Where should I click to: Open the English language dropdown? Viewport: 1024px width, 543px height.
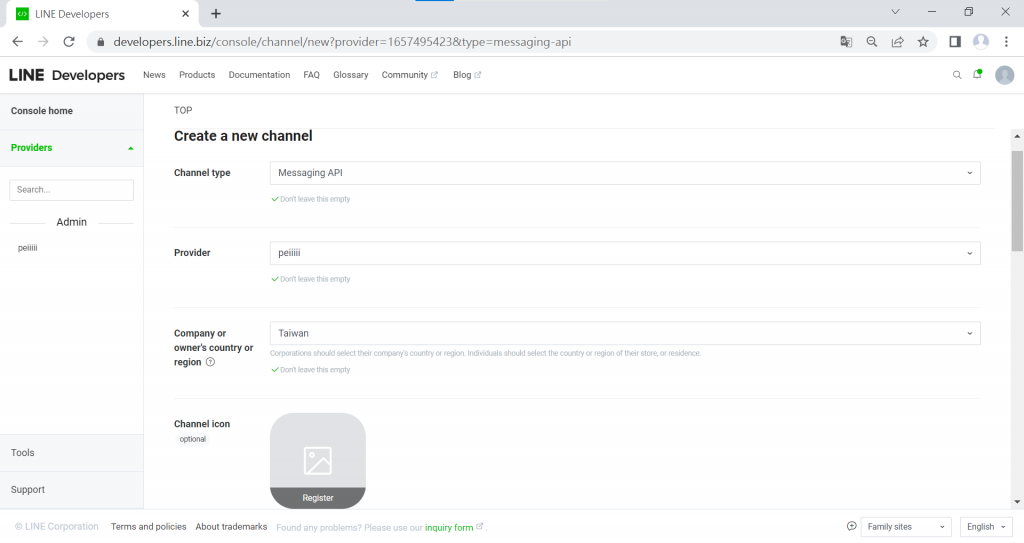pos(986,527)
